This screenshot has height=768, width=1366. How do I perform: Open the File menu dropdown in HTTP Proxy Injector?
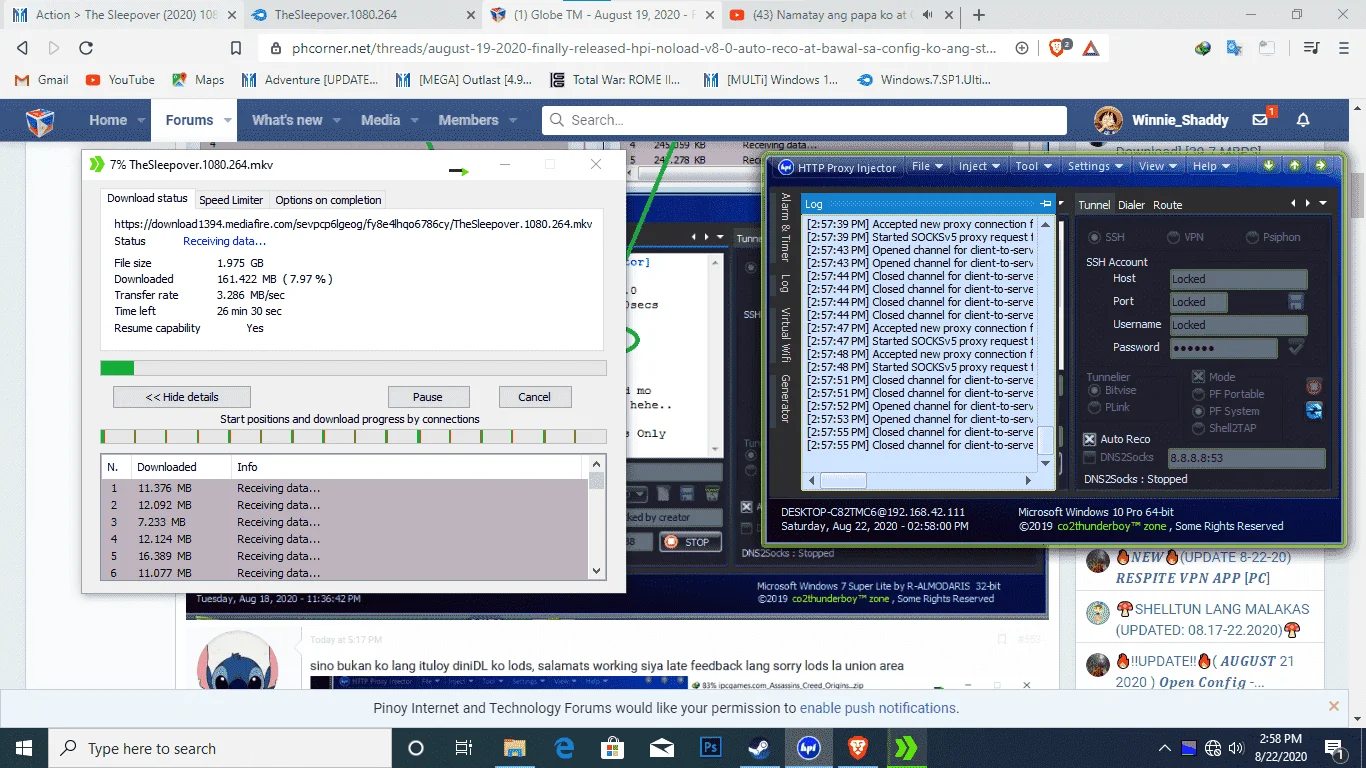928,166
